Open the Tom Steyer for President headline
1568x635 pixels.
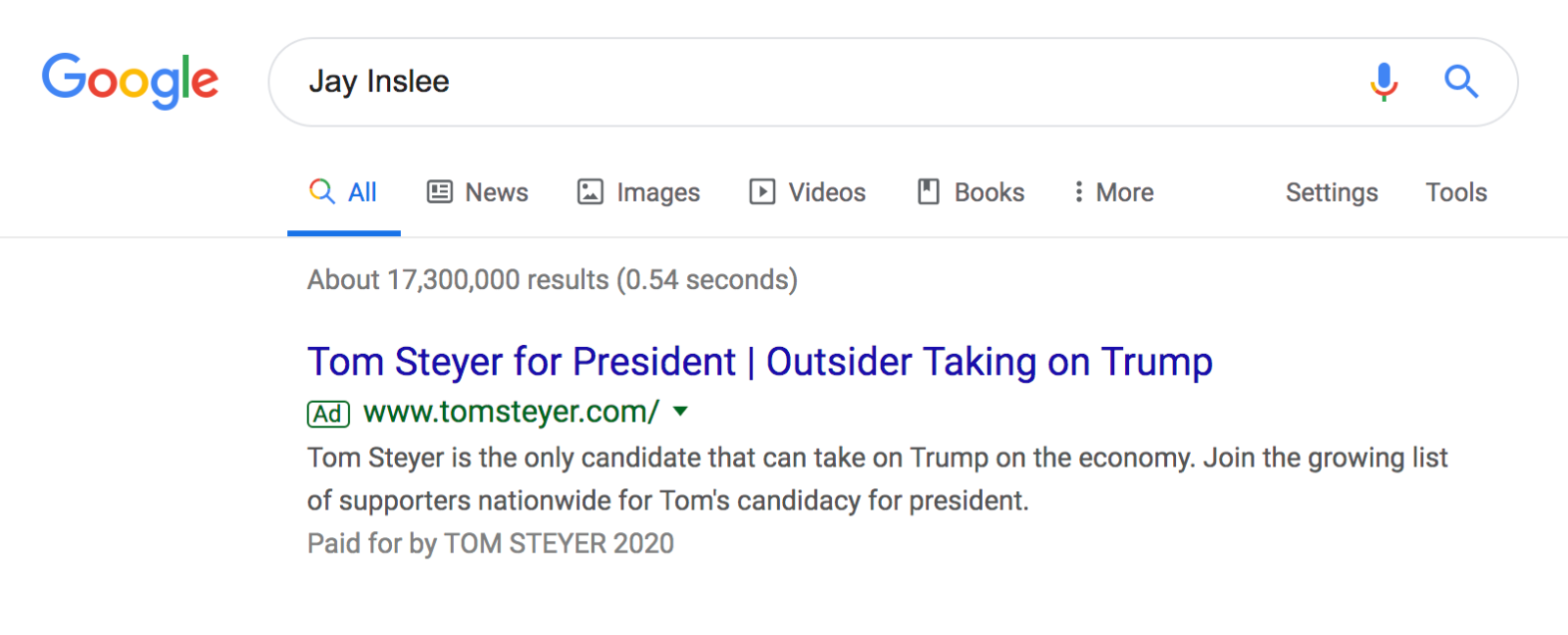point(759,362)
